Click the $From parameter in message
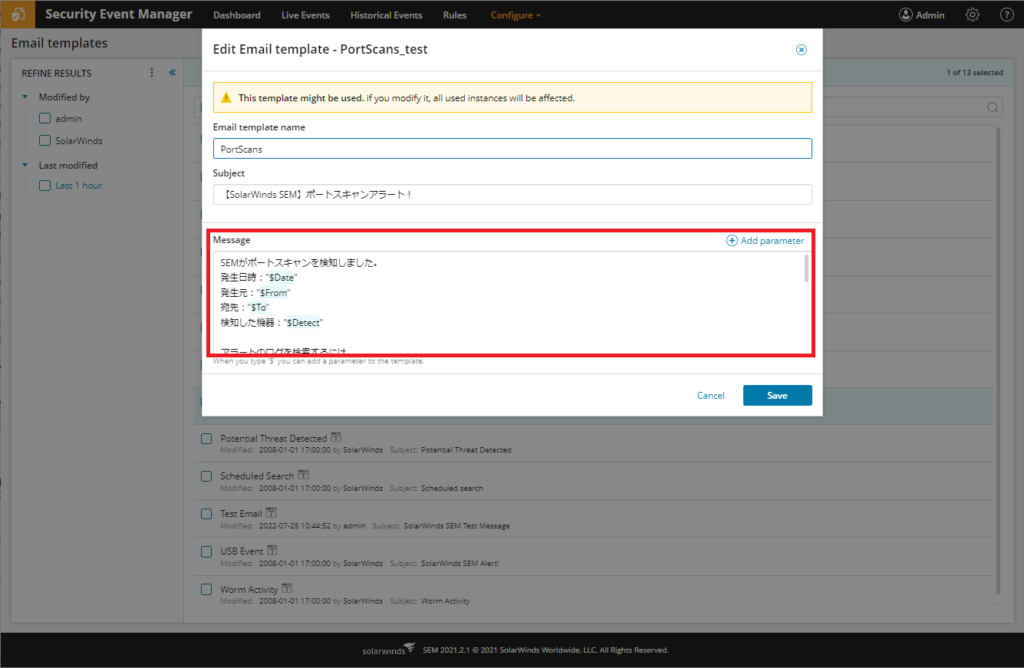1024x668 pixels. [273, 293]
